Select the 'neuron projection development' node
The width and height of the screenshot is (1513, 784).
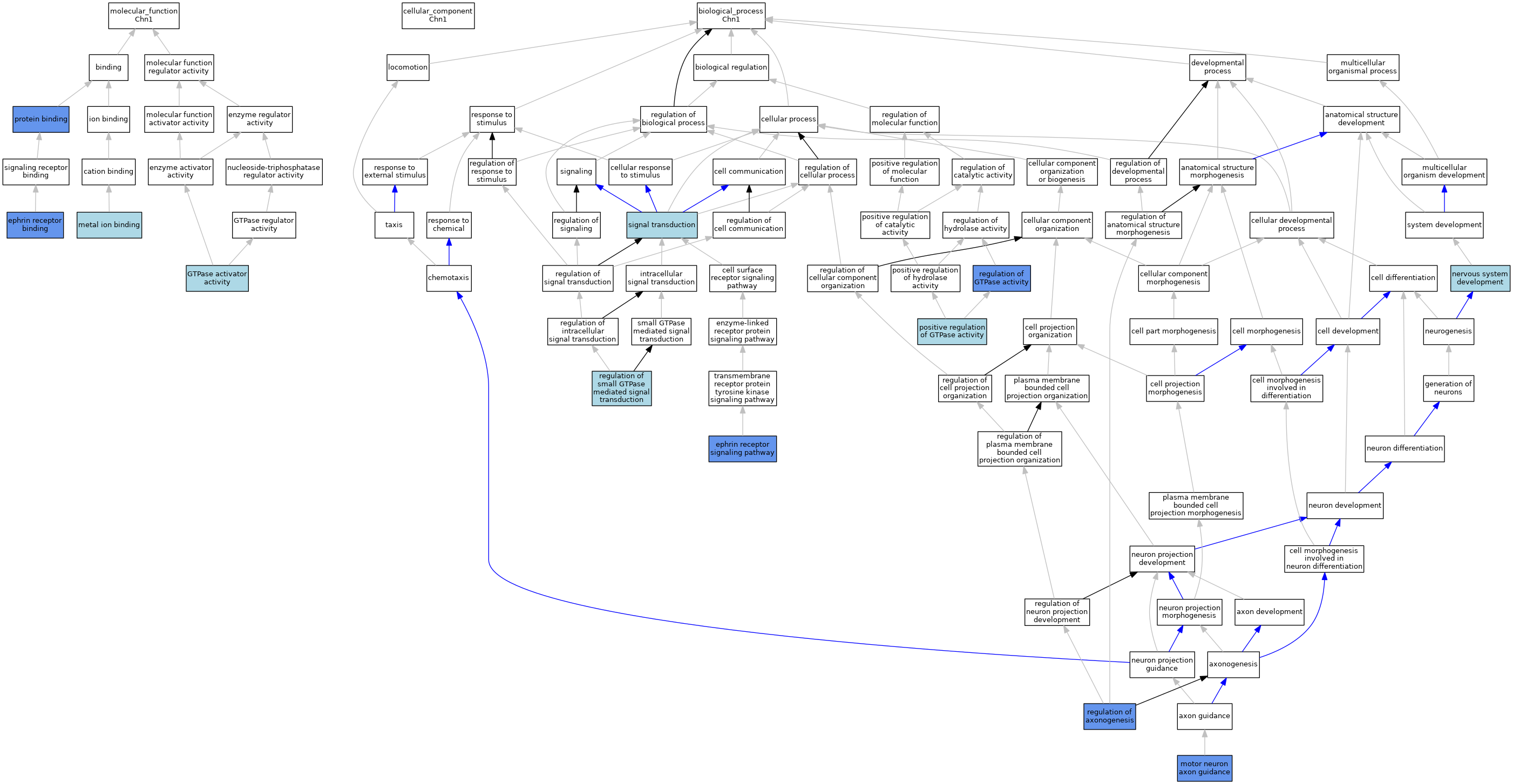click(x=1162, y=558)
